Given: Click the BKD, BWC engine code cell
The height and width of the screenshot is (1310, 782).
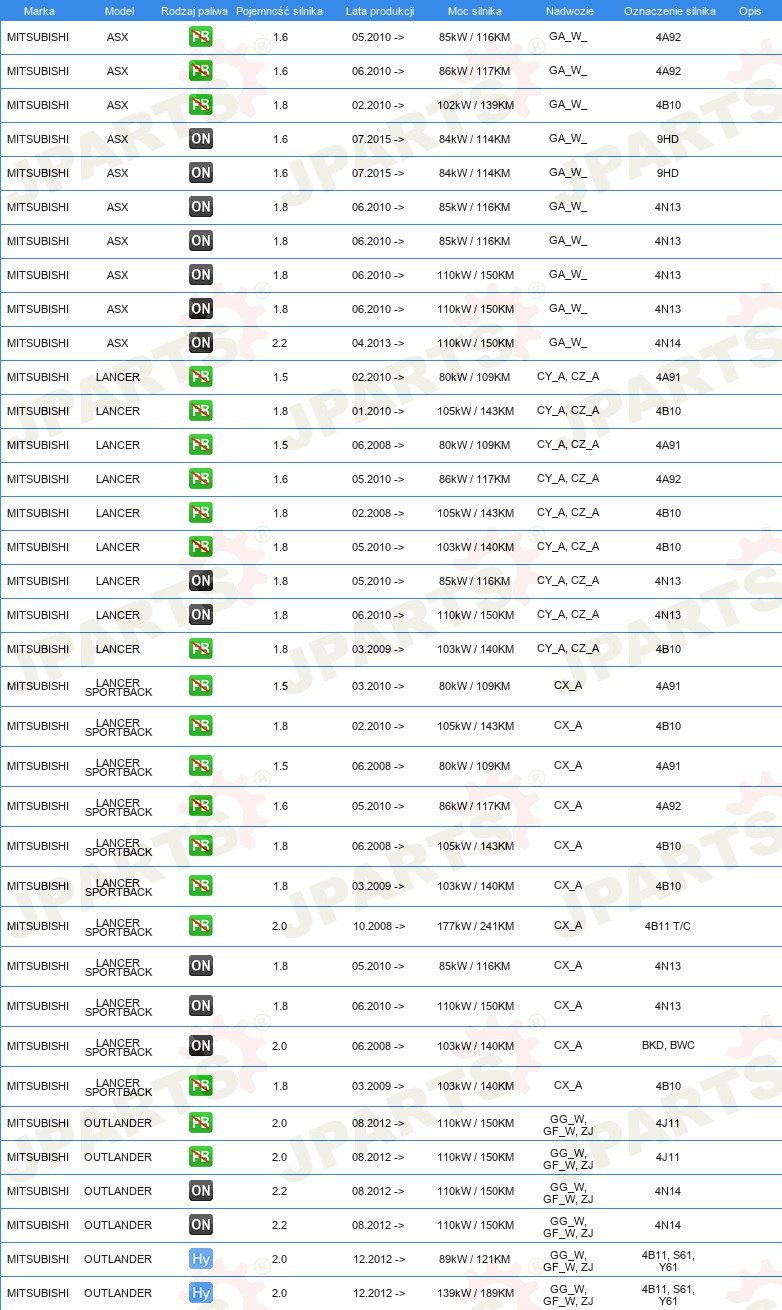Looking at the screenshot, I should point(668,1045).
